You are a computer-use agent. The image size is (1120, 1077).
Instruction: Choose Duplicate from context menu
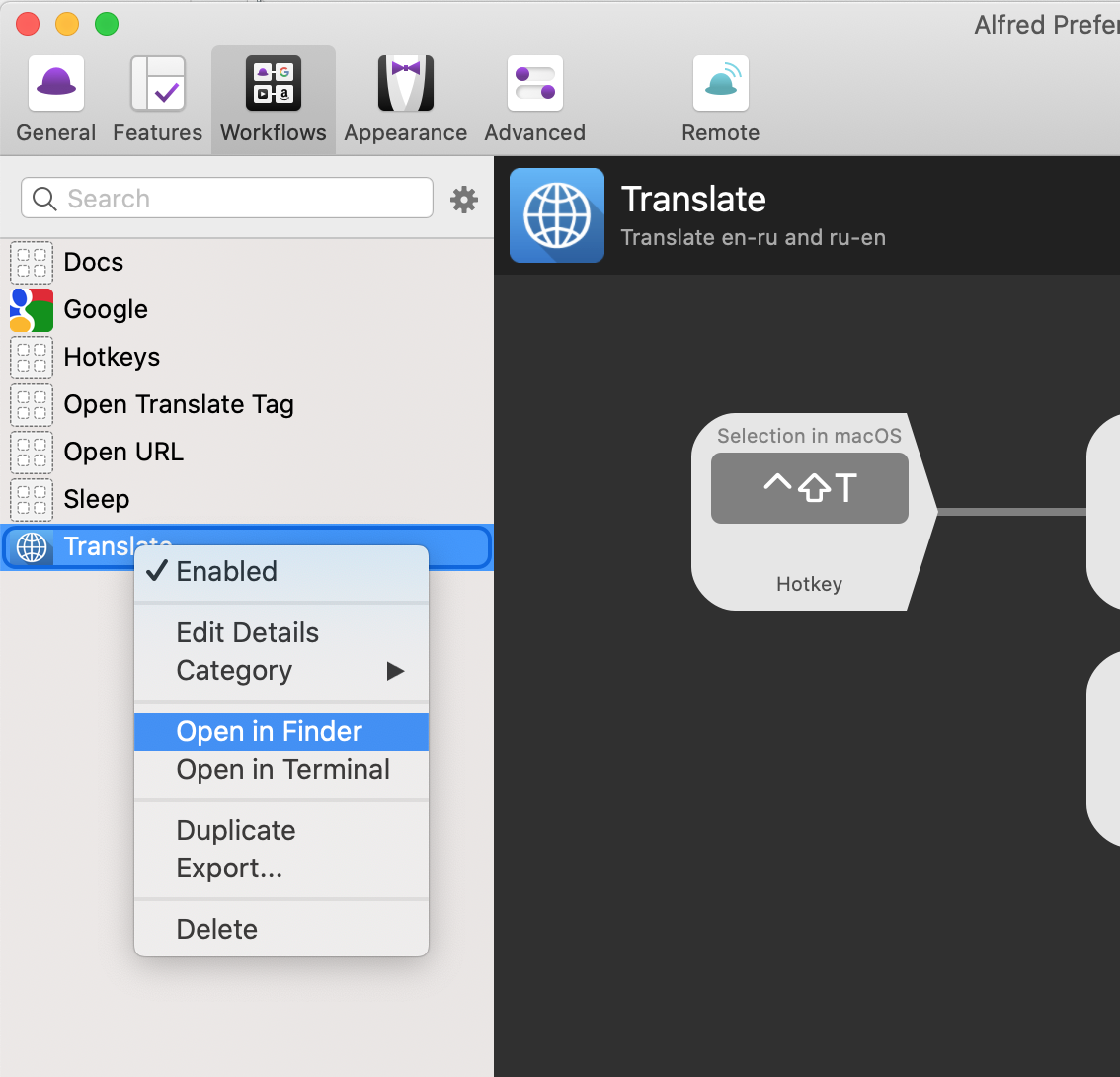[x=281, y=830]
